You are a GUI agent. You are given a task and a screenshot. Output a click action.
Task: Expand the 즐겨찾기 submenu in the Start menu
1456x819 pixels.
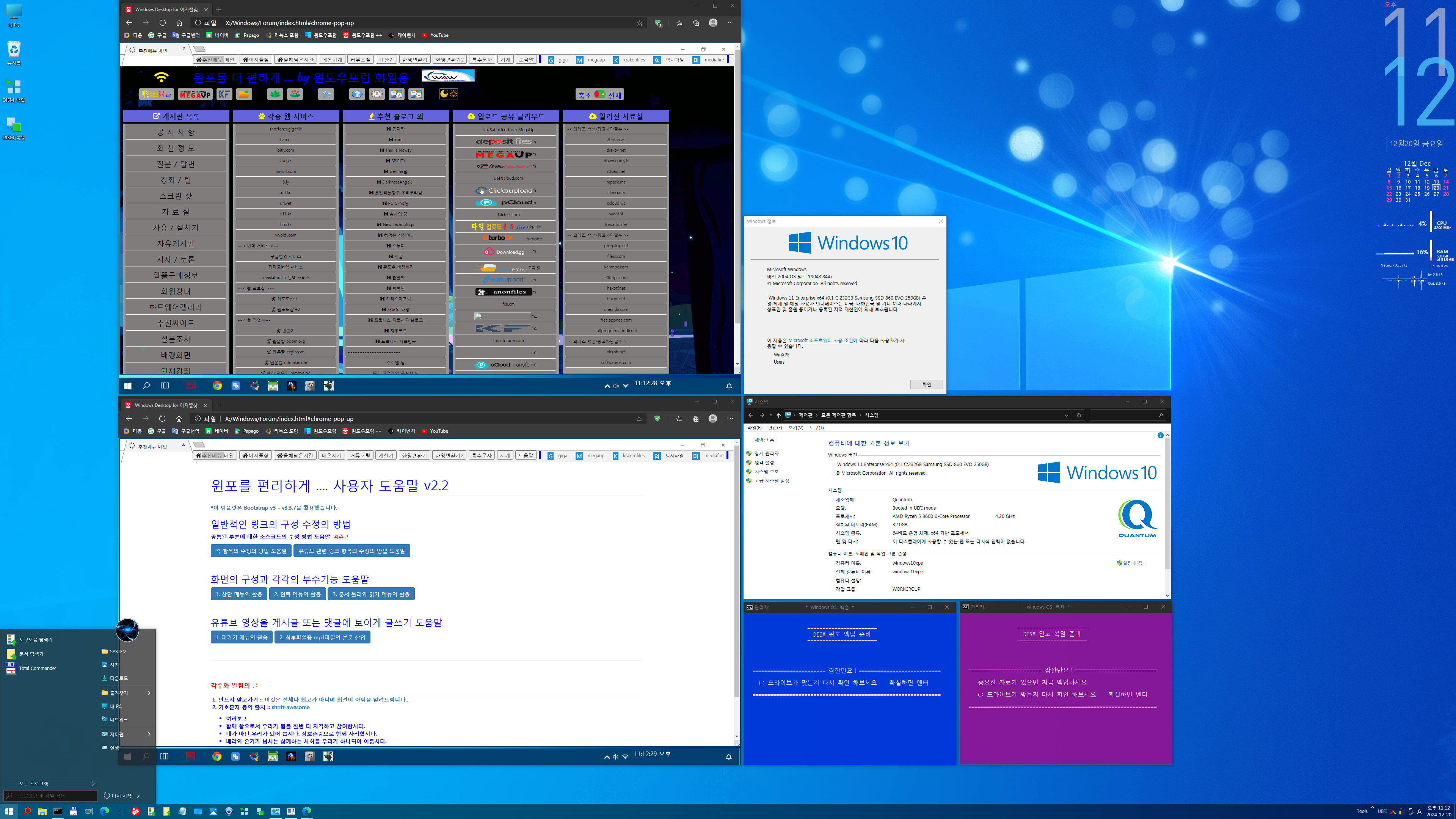(149, 693)
